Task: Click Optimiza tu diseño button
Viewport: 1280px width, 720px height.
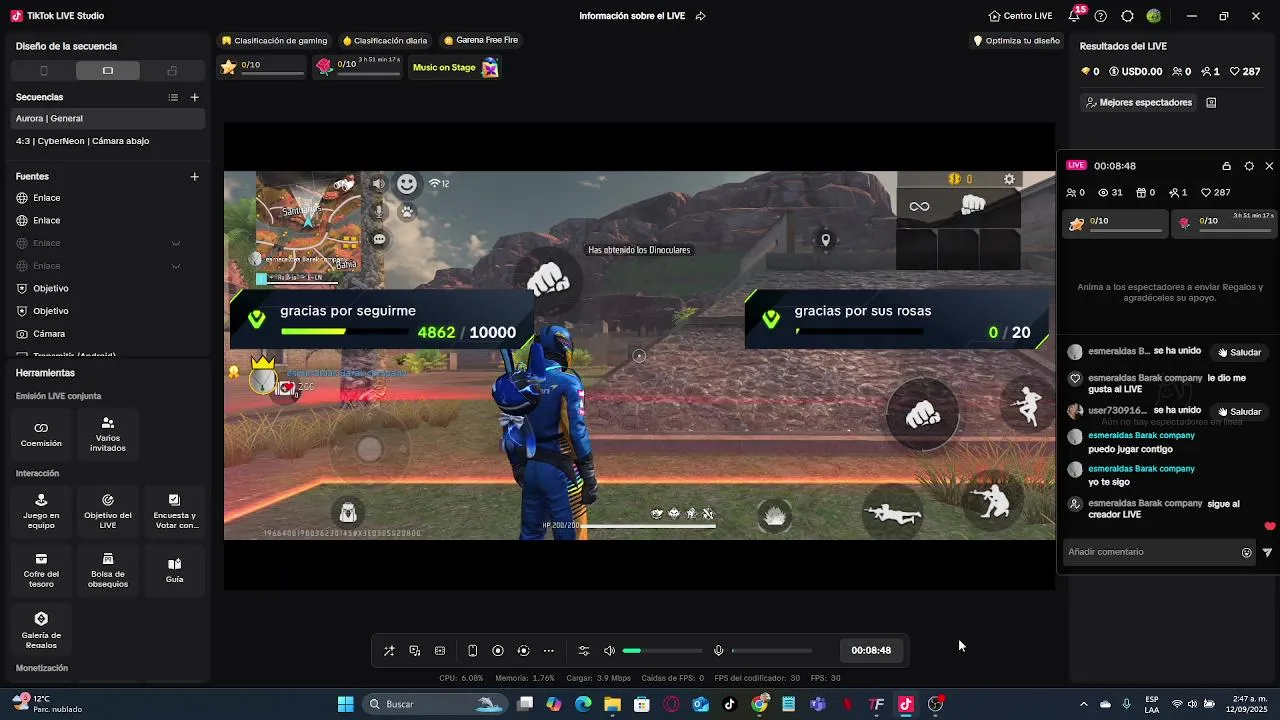Action: tap(1016, 41)
